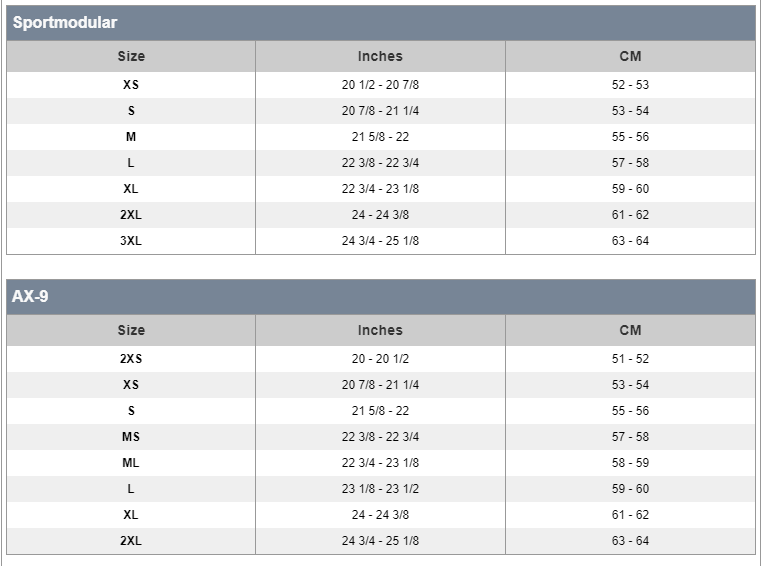Select the AX-9 Size column header
The height and width of the screenshot is (566, 761).
pos(131,330)
